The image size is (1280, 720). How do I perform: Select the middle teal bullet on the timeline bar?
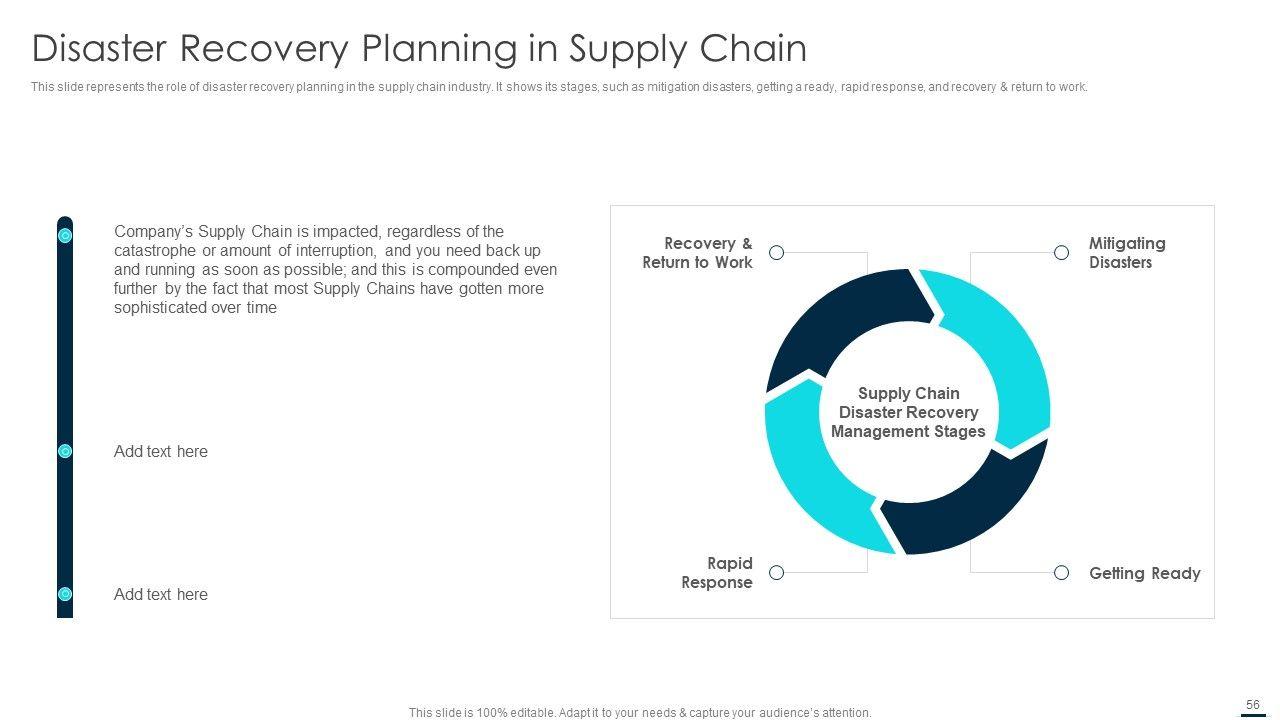click(65, 452)
